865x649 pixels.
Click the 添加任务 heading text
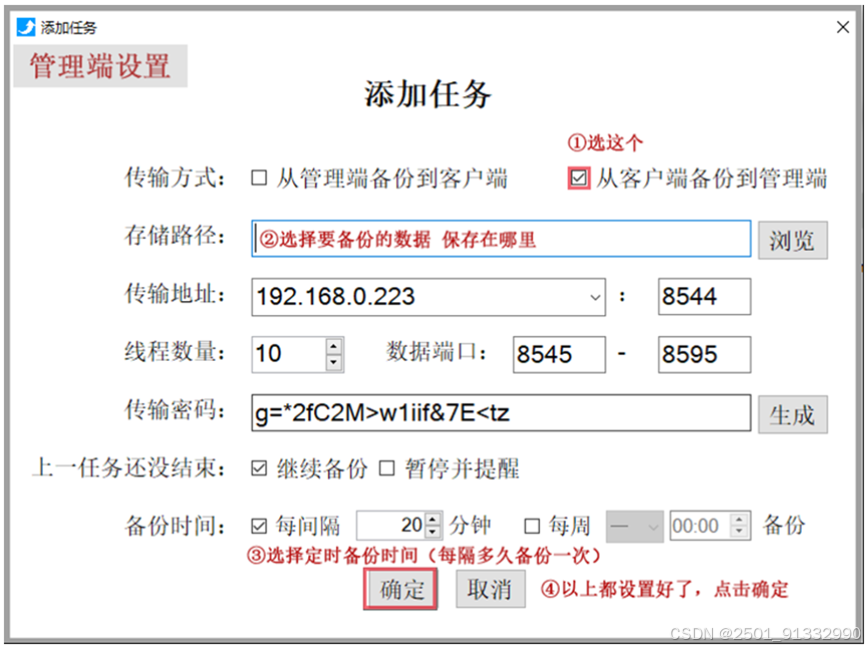[428, 94]
